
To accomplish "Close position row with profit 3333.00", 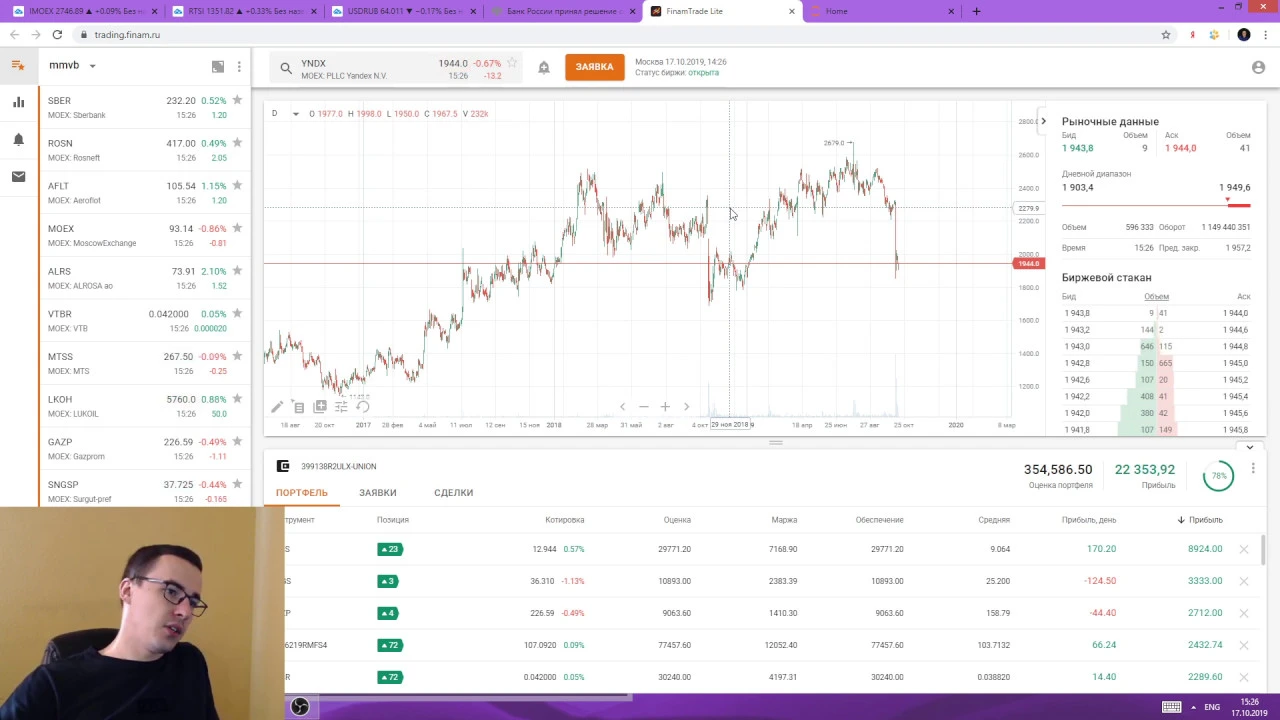I will point(1244,581).
